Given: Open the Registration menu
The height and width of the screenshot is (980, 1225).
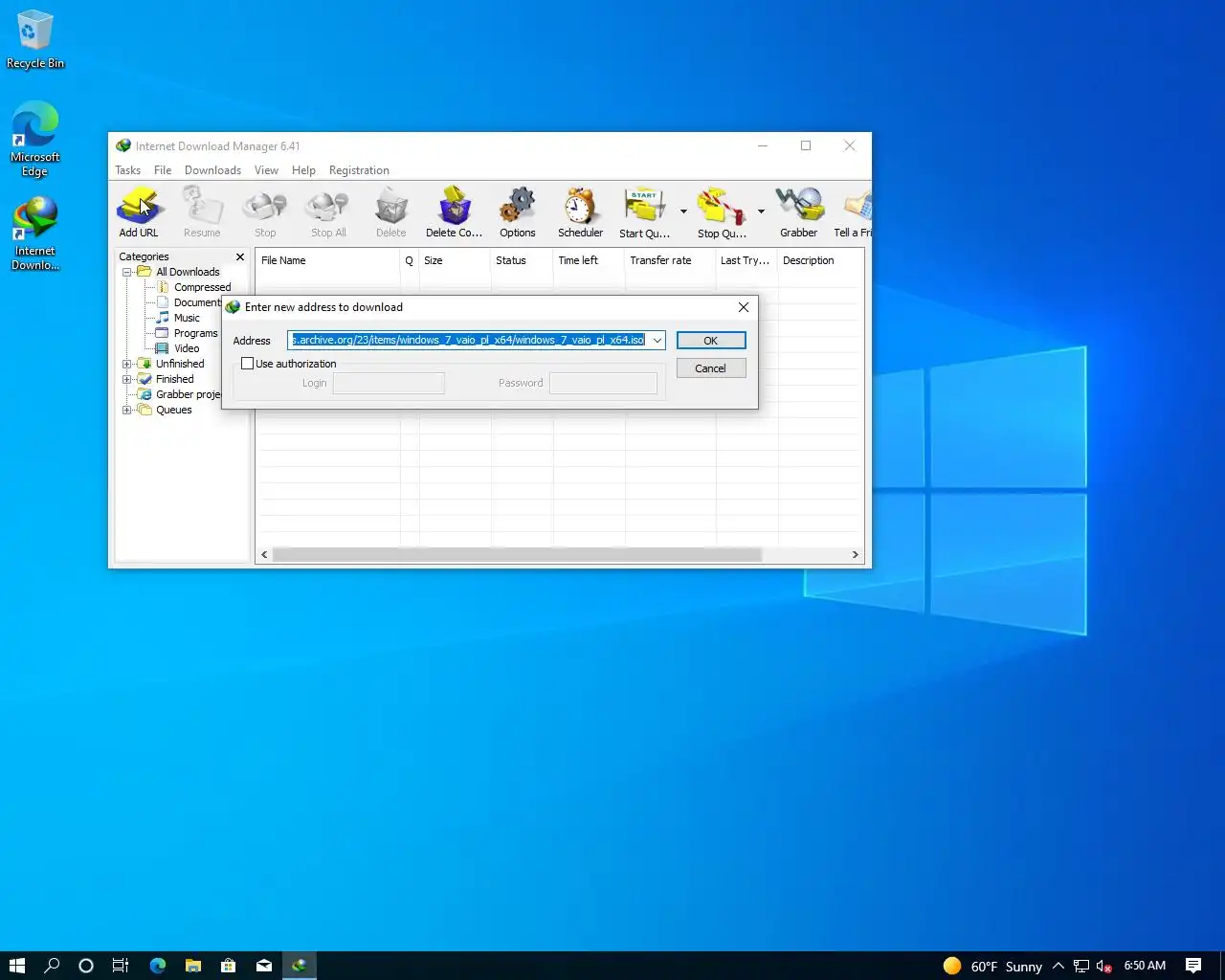Looking at the screenshot, I should pyautogui.click(x=359, y=170).
